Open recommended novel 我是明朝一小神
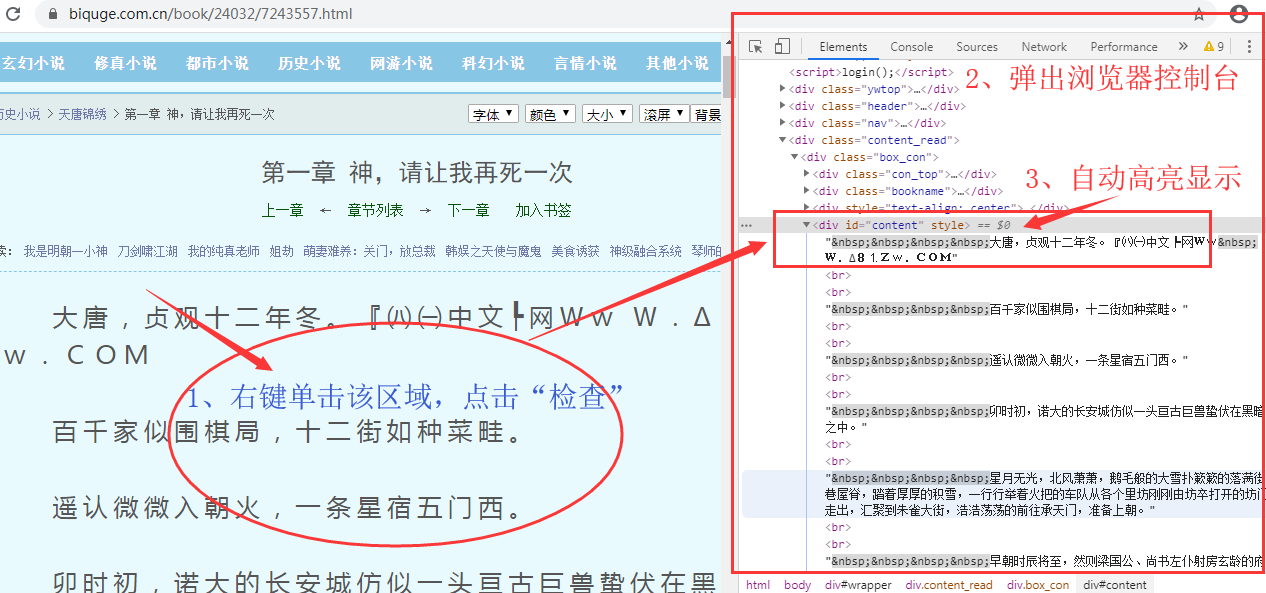This screenshot has width=1266, height=593. (66, 251)
